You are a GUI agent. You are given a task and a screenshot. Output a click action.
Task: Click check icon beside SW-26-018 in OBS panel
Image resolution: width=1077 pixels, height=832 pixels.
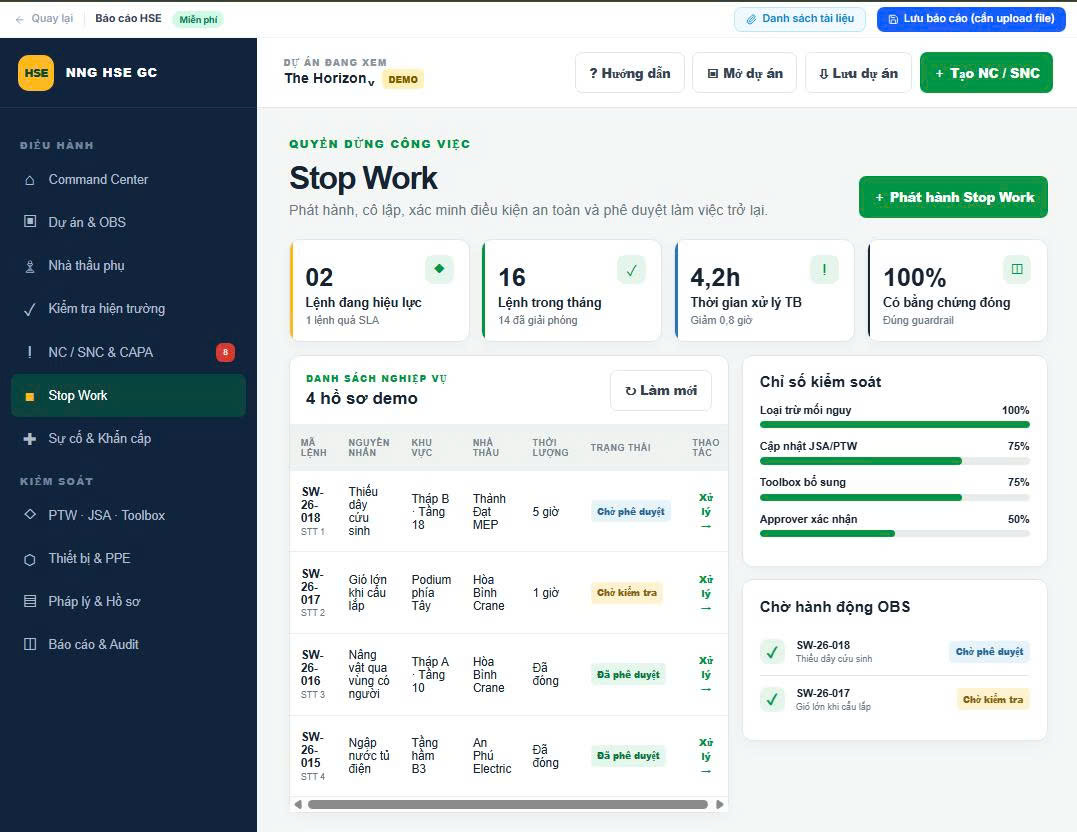772,651
